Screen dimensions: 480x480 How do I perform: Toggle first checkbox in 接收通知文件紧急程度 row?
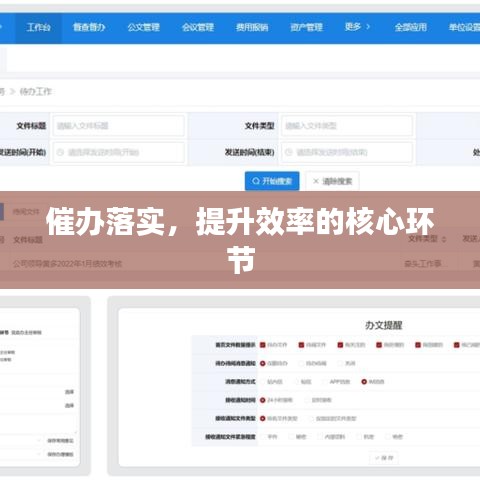tap(263, 437)
